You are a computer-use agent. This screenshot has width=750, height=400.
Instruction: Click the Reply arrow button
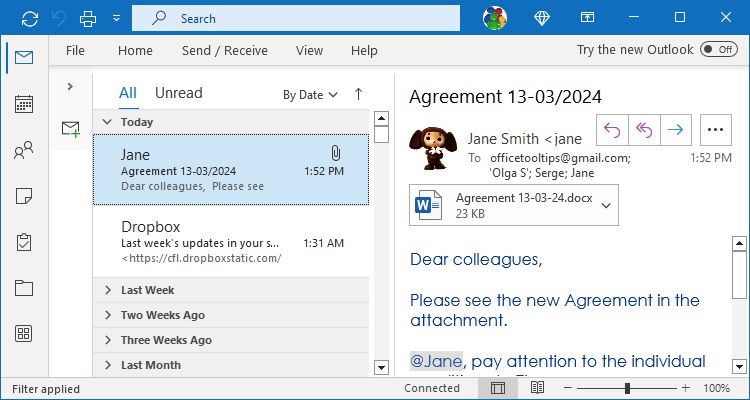pos(612,130)
